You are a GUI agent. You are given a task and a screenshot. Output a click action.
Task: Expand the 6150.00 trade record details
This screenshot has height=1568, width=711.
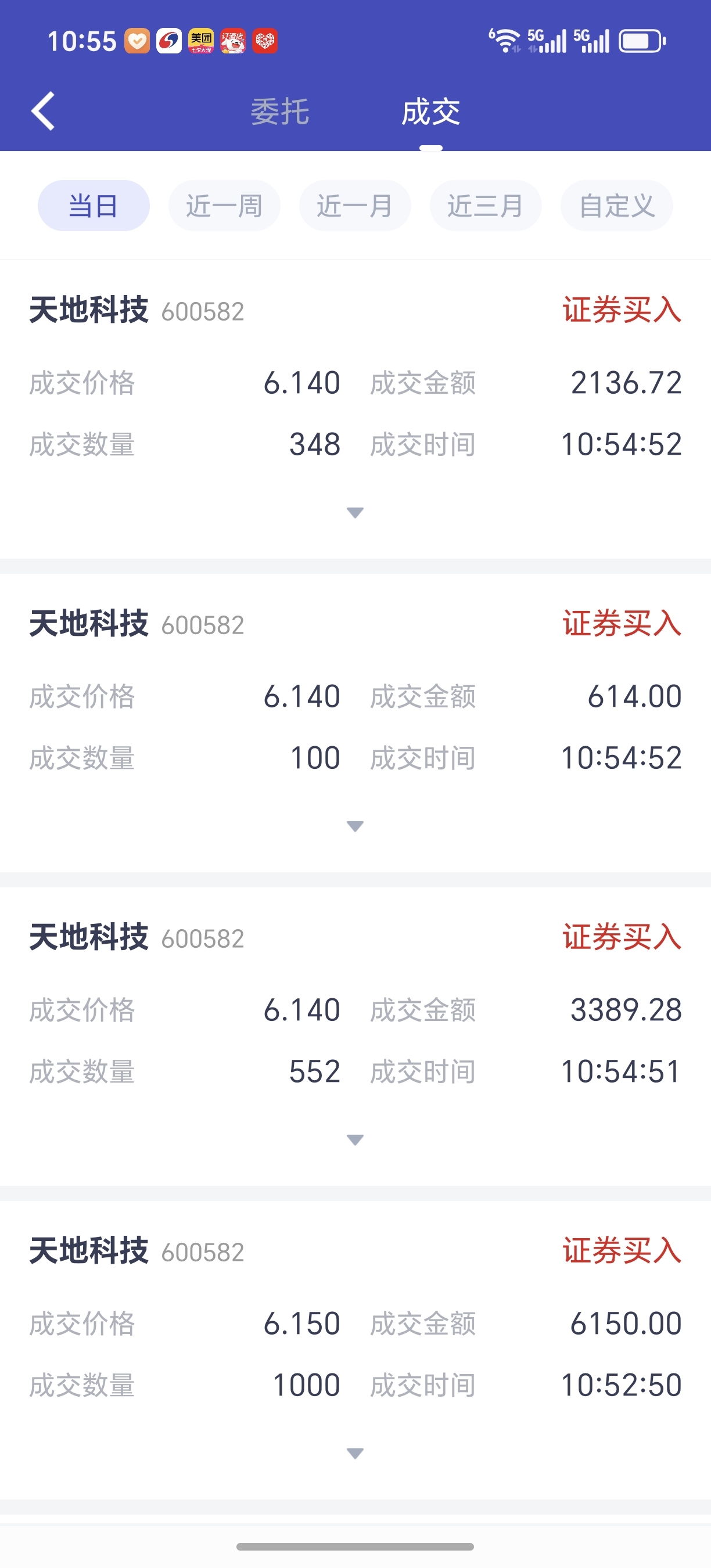pyautogui.click(x=355, y=1454)
